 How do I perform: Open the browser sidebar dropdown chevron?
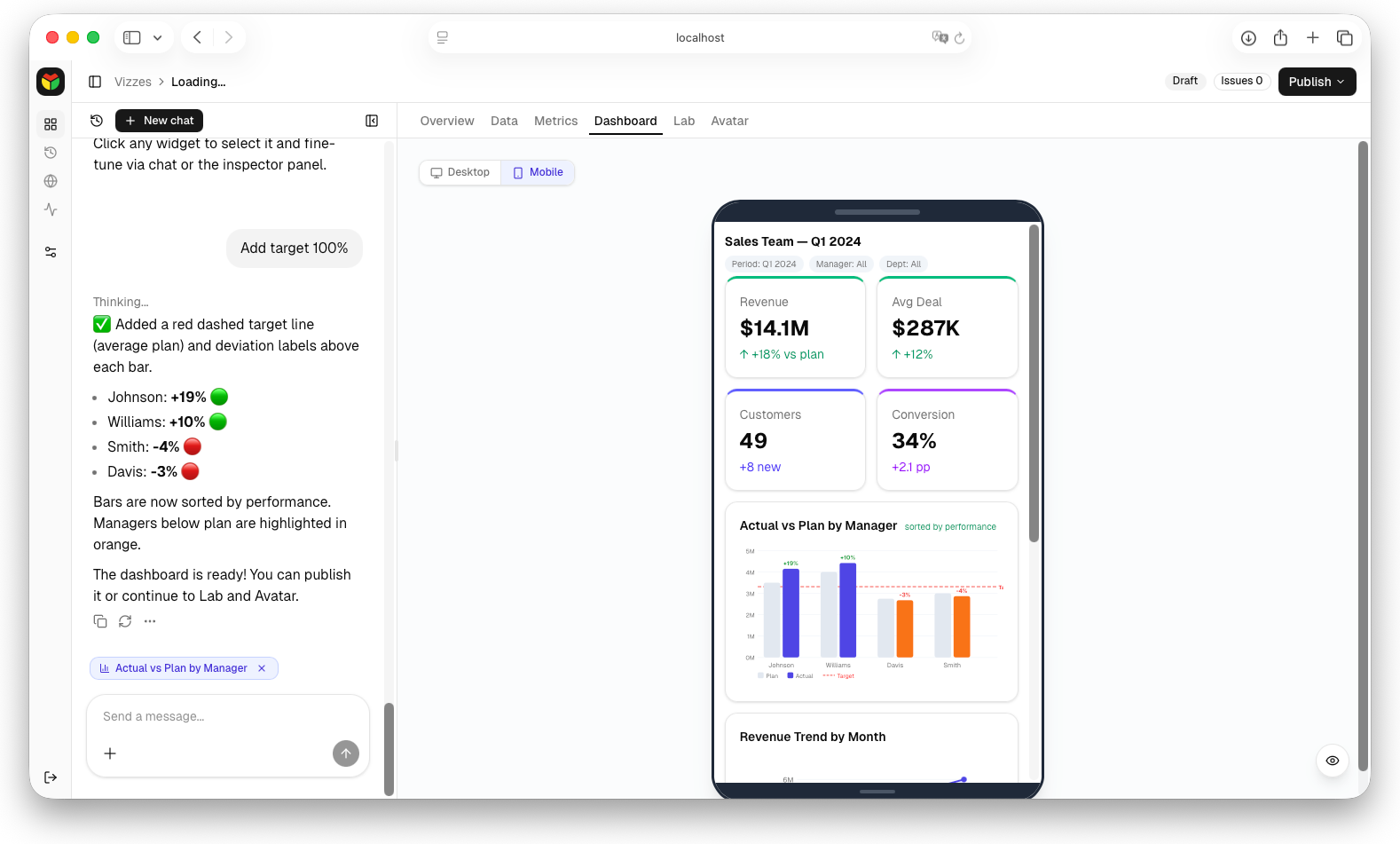(x=157, y=37)
